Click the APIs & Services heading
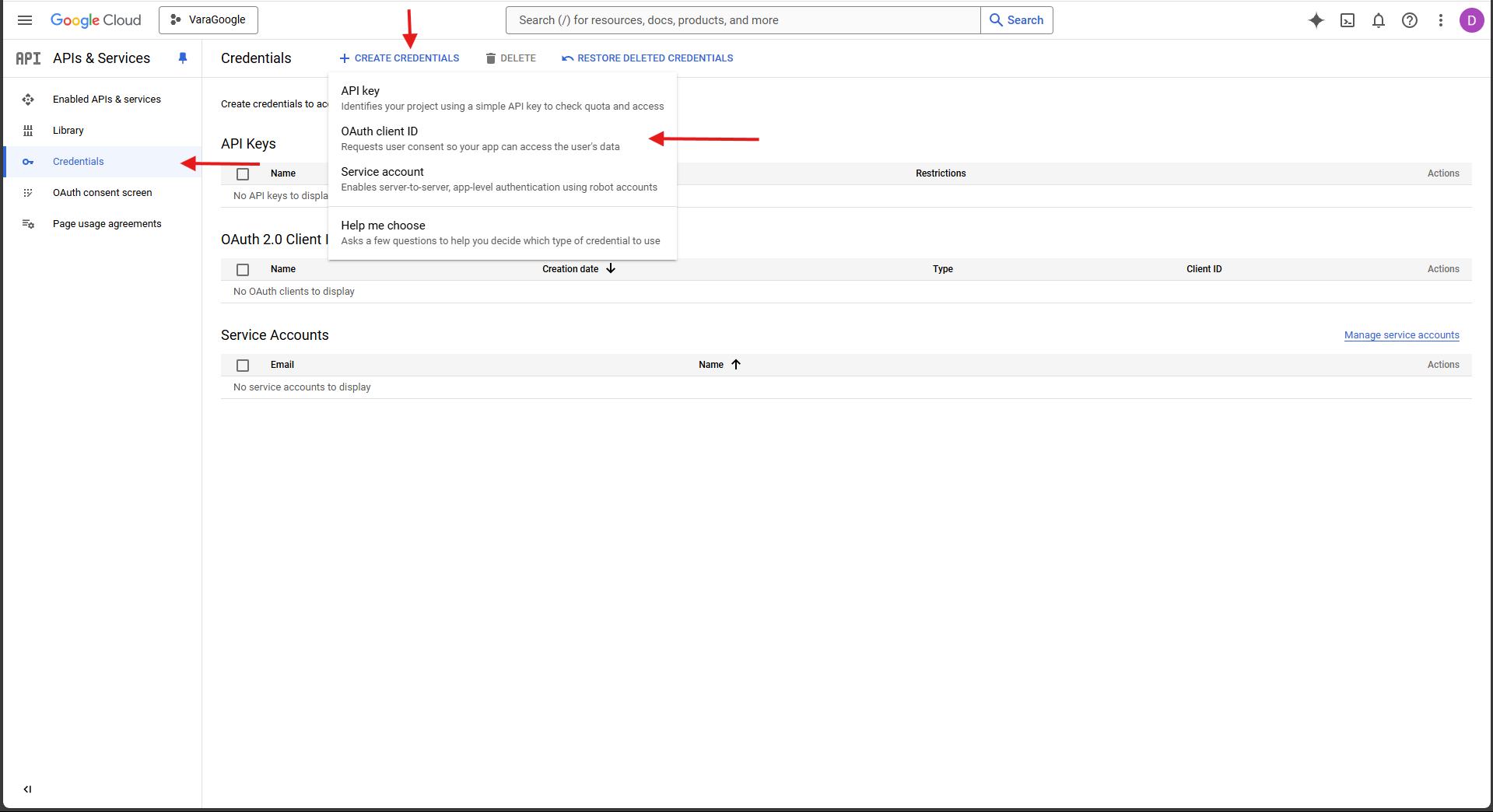The image size is (1493, 812). click(102, 58)
